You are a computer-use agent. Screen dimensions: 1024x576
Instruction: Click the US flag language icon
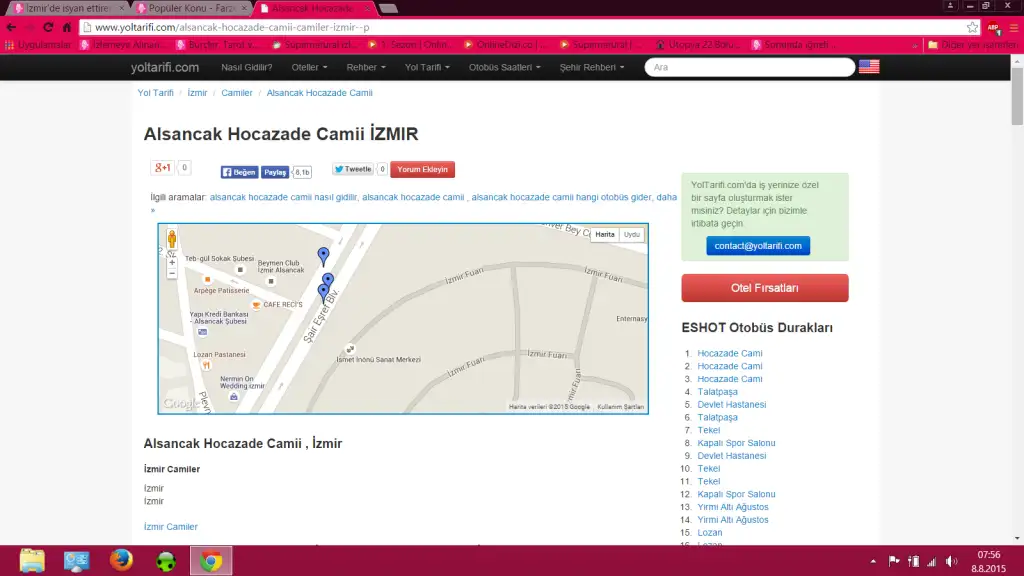[x=869, y=67]
